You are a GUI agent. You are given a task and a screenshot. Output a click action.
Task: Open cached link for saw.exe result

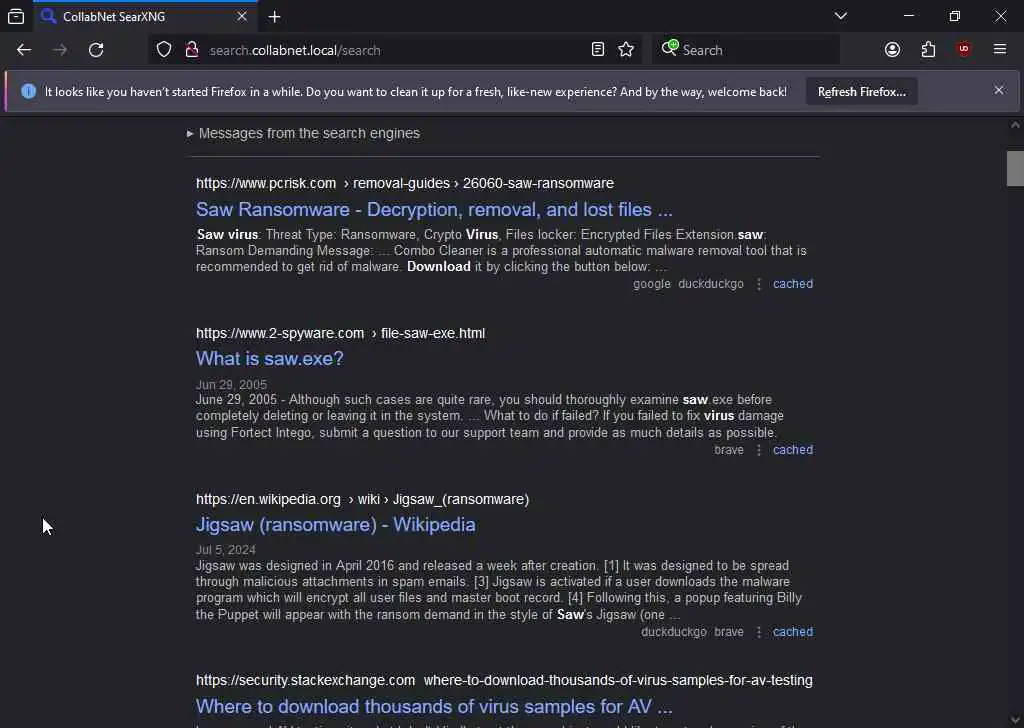tap(793, 450)
